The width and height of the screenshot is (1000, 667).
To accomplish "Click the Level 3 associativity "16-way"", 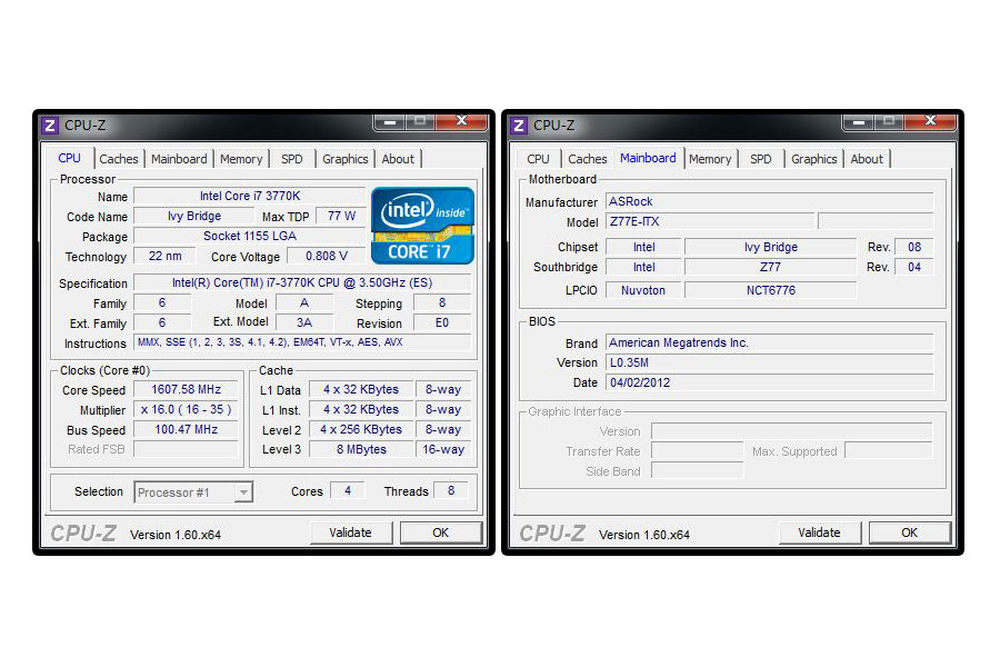I will 443,450.
